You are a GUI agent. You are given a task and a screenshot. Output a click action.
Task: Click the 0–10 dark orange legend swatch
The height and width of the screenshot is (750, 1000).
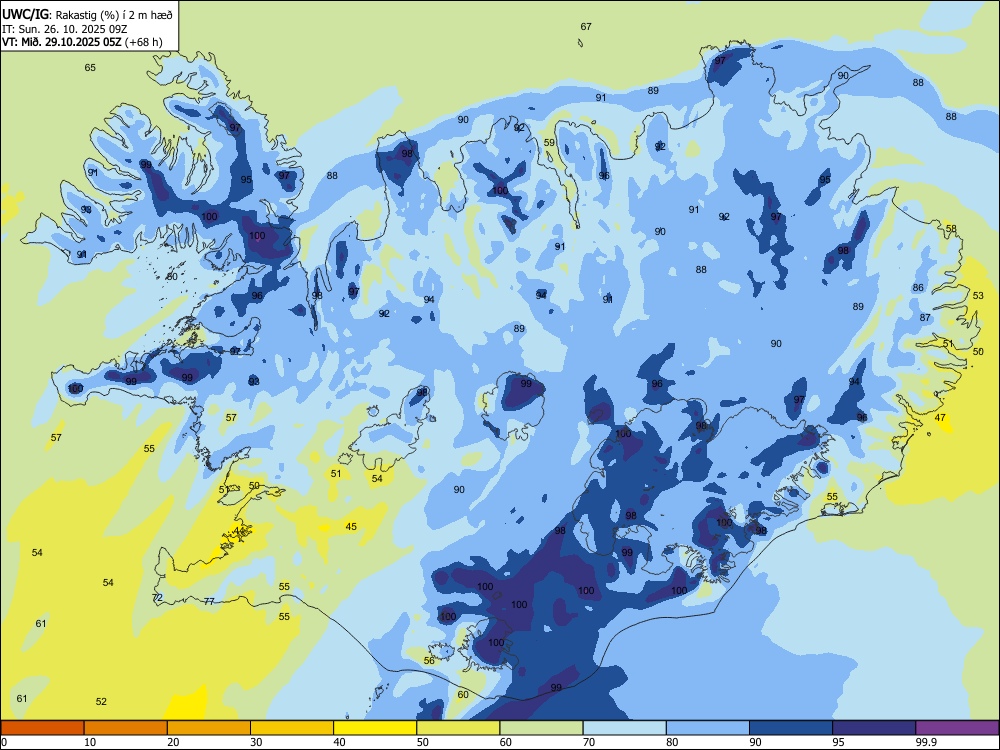(43, 728)
